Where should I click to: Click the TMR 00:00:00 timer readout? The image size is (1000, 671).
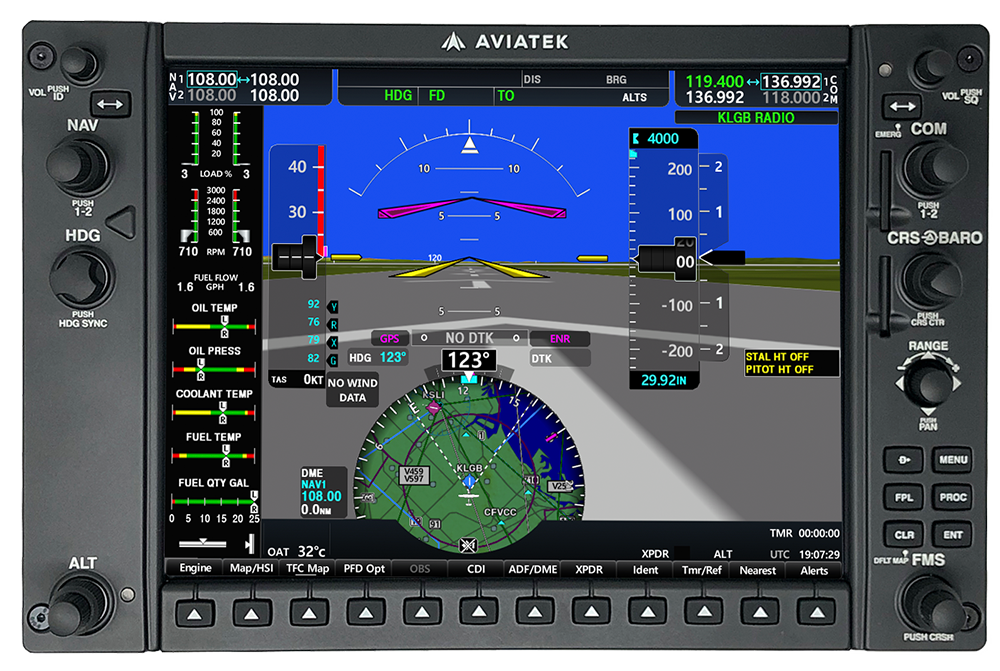click(804, 533)
